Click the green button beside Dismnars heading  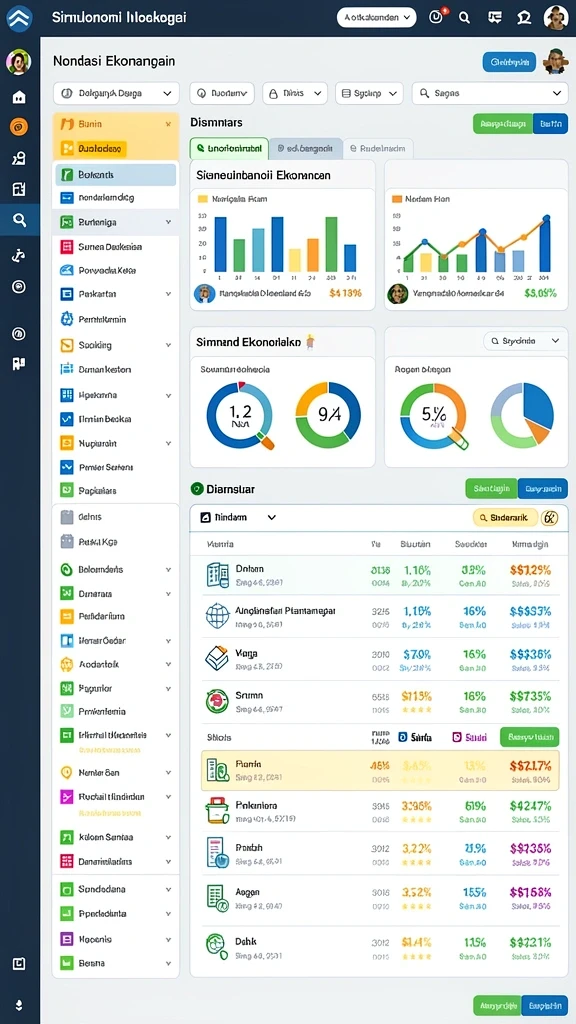502,123
